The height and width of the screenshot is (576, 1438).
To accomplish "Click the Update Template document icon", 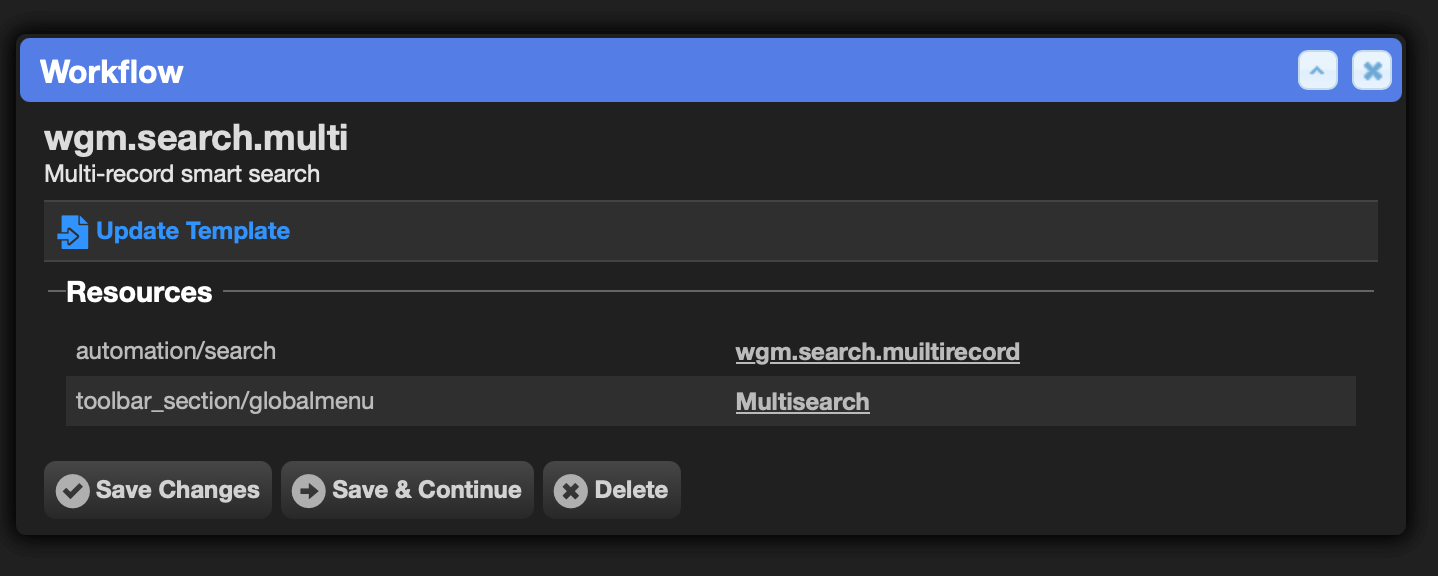I will click(73, 231).
